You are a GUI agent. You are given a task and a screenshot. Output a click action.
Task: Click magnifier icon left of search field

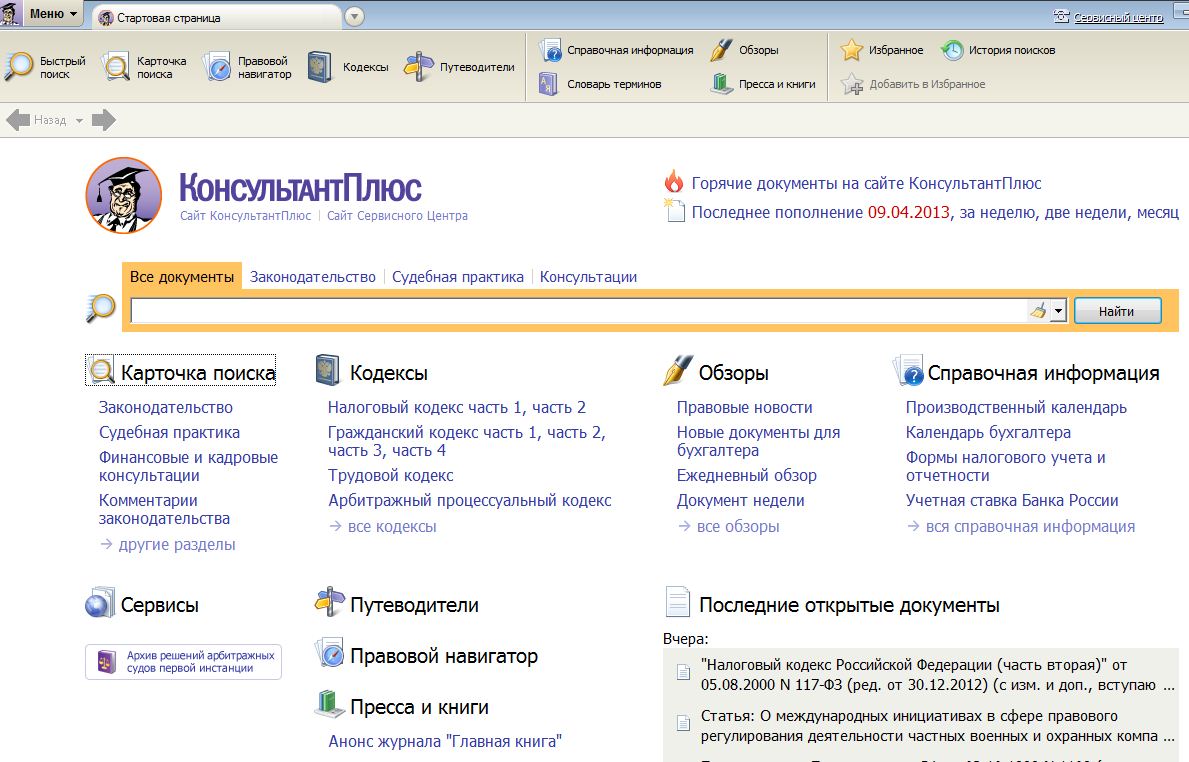[x=100, y=309]
